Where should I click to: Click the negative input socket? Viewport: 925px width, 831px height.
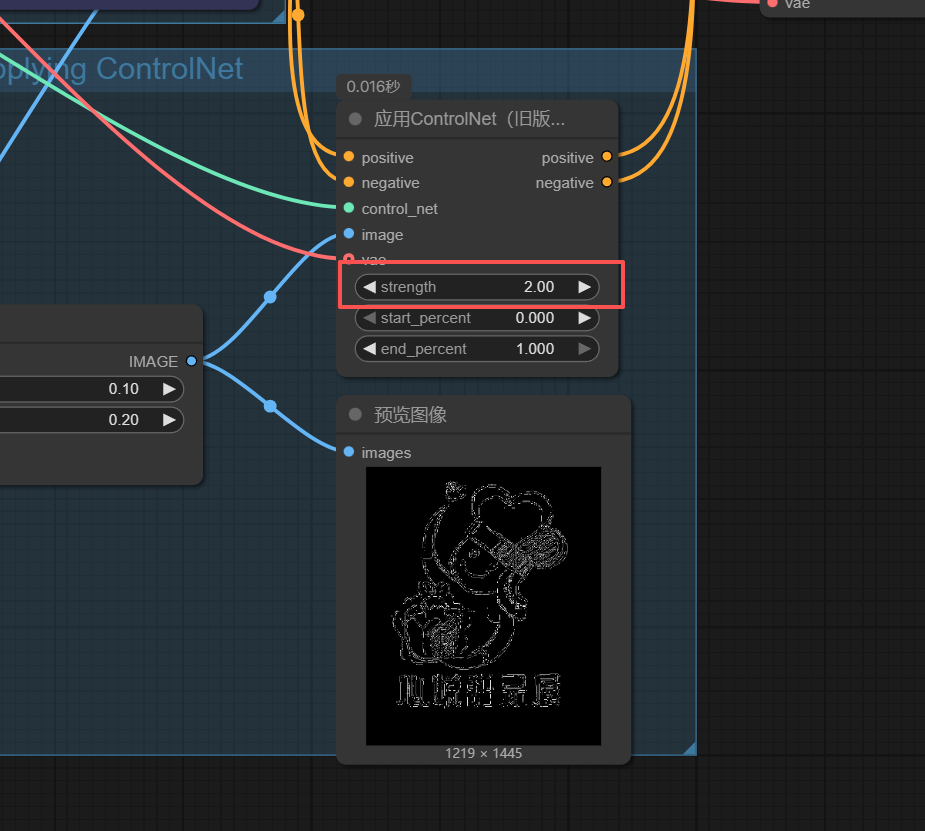349,182
